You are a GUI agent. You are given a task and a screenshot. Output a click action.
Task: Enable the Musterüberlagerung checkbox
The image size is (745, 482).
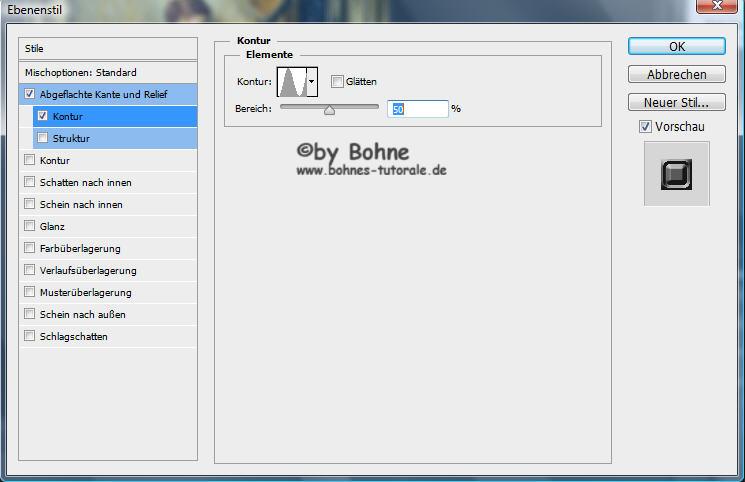point(29,291)
